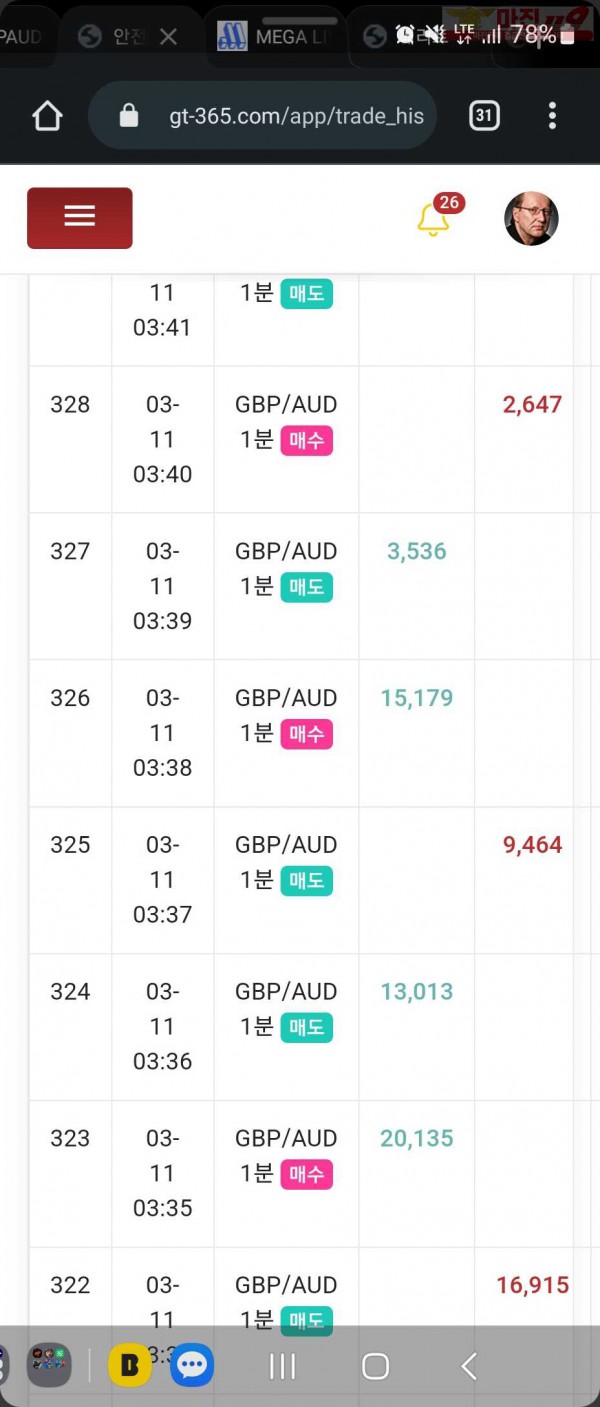
Task: Open the yellow B app in dock
Action: point(129,1365)
